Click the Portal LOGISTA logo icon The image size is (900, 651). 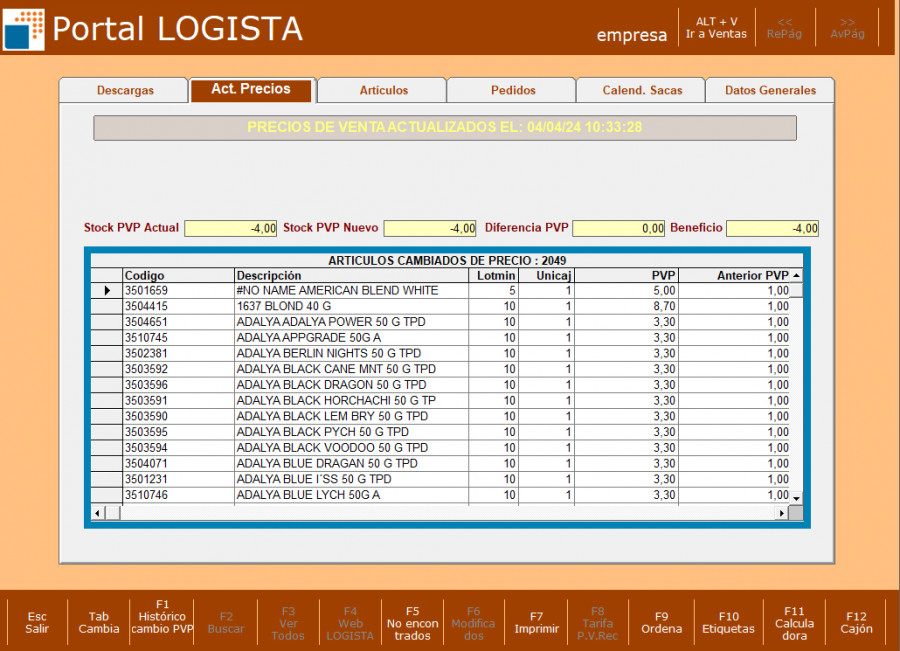pyautogui.click(x=24, y=29)
